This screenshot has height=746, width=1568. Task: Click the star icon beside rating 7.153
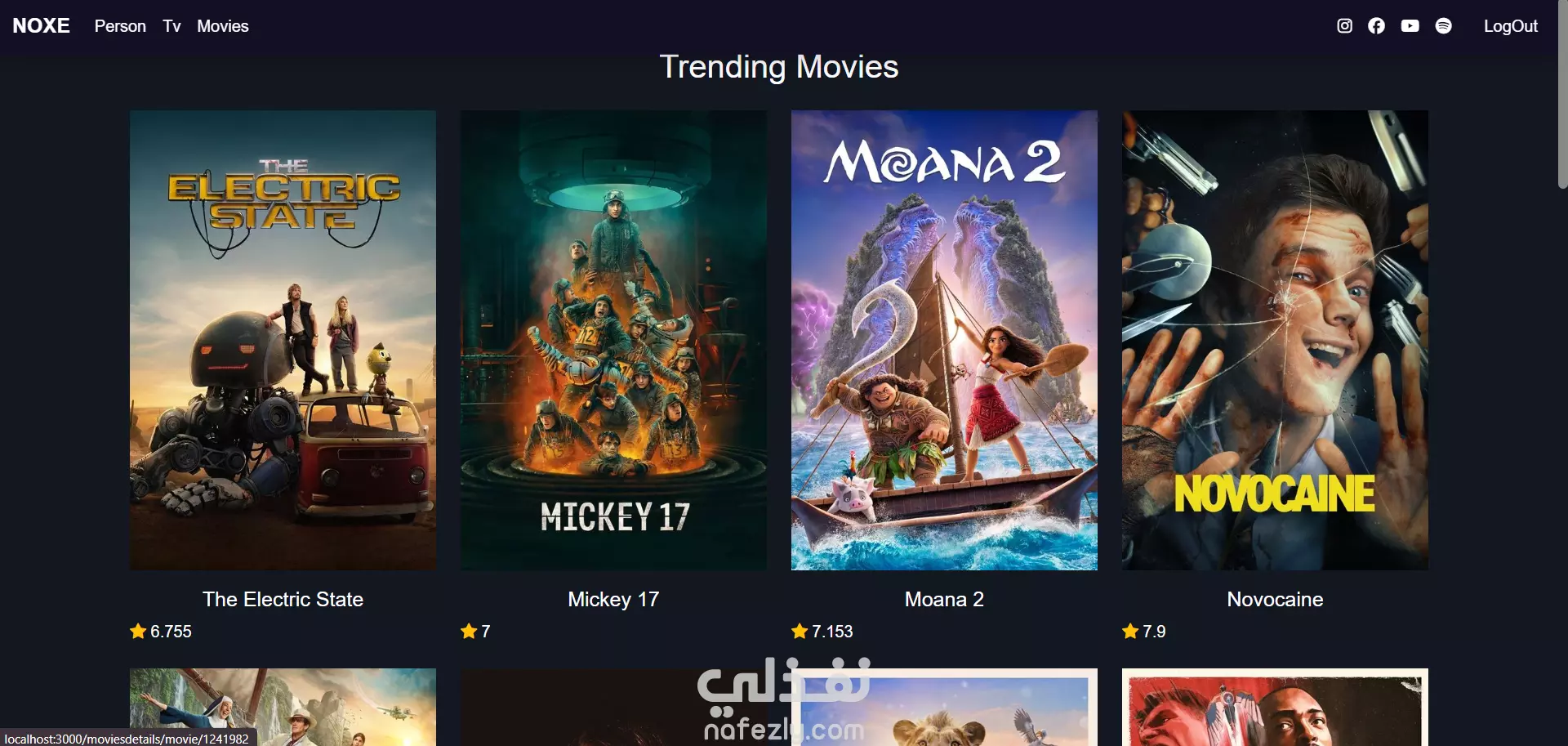[800, 631]
